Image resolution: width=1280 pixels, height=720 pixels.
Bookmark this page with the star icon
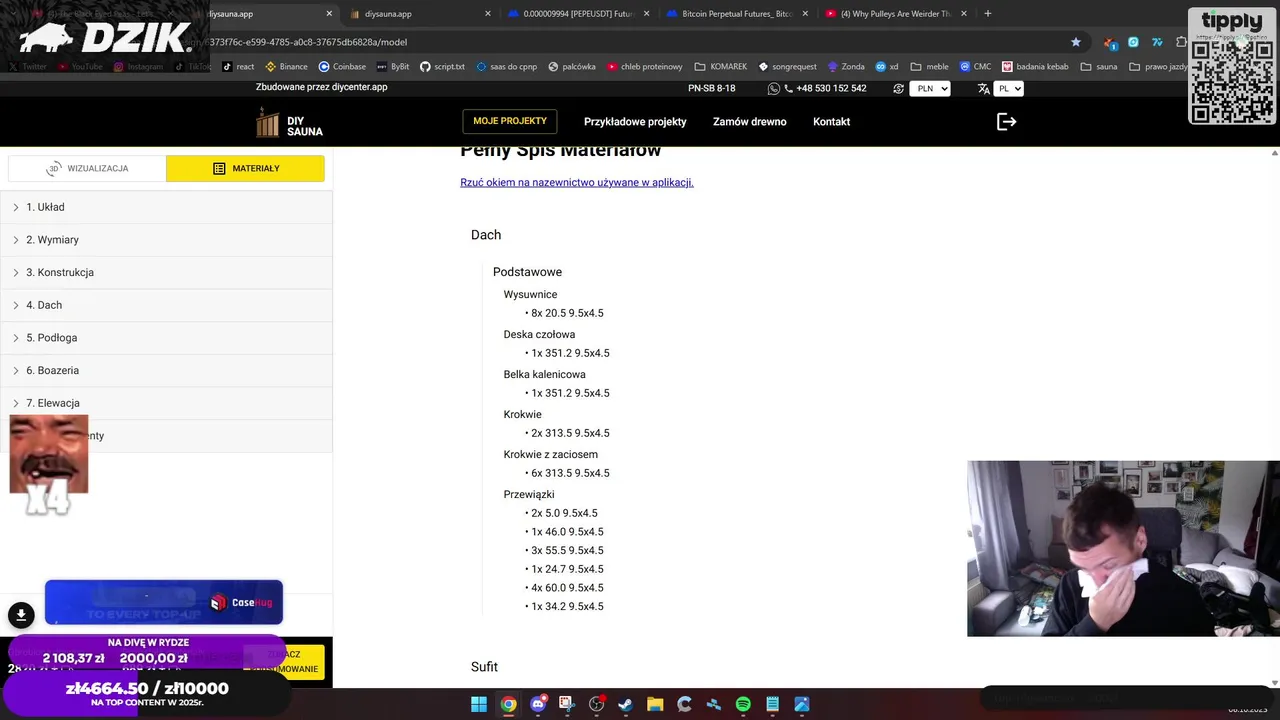click(1076, 42)
